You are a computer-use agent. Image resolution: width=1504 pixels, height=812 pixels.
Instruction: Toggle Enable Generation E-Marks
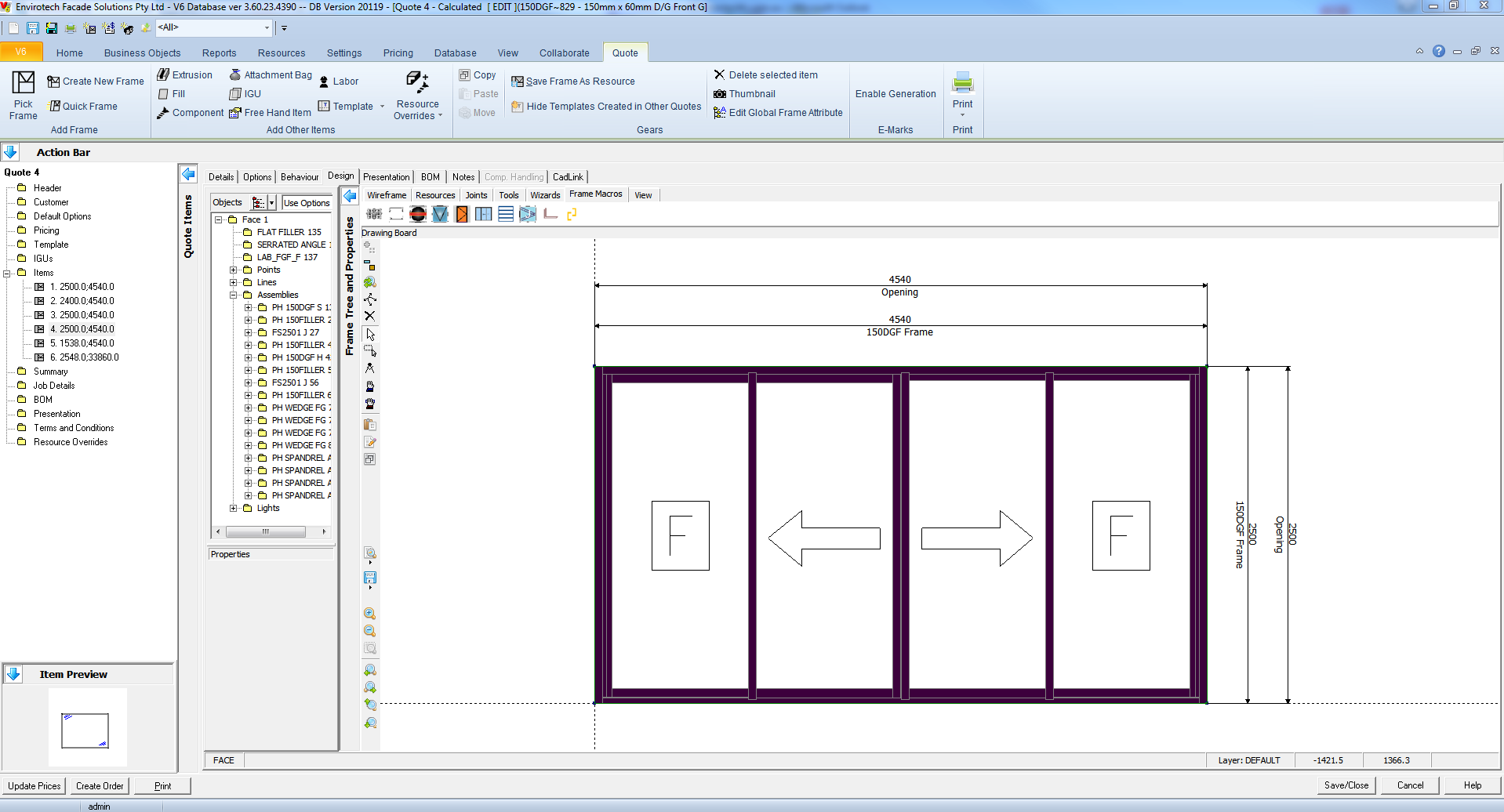[x=895, y=94]
